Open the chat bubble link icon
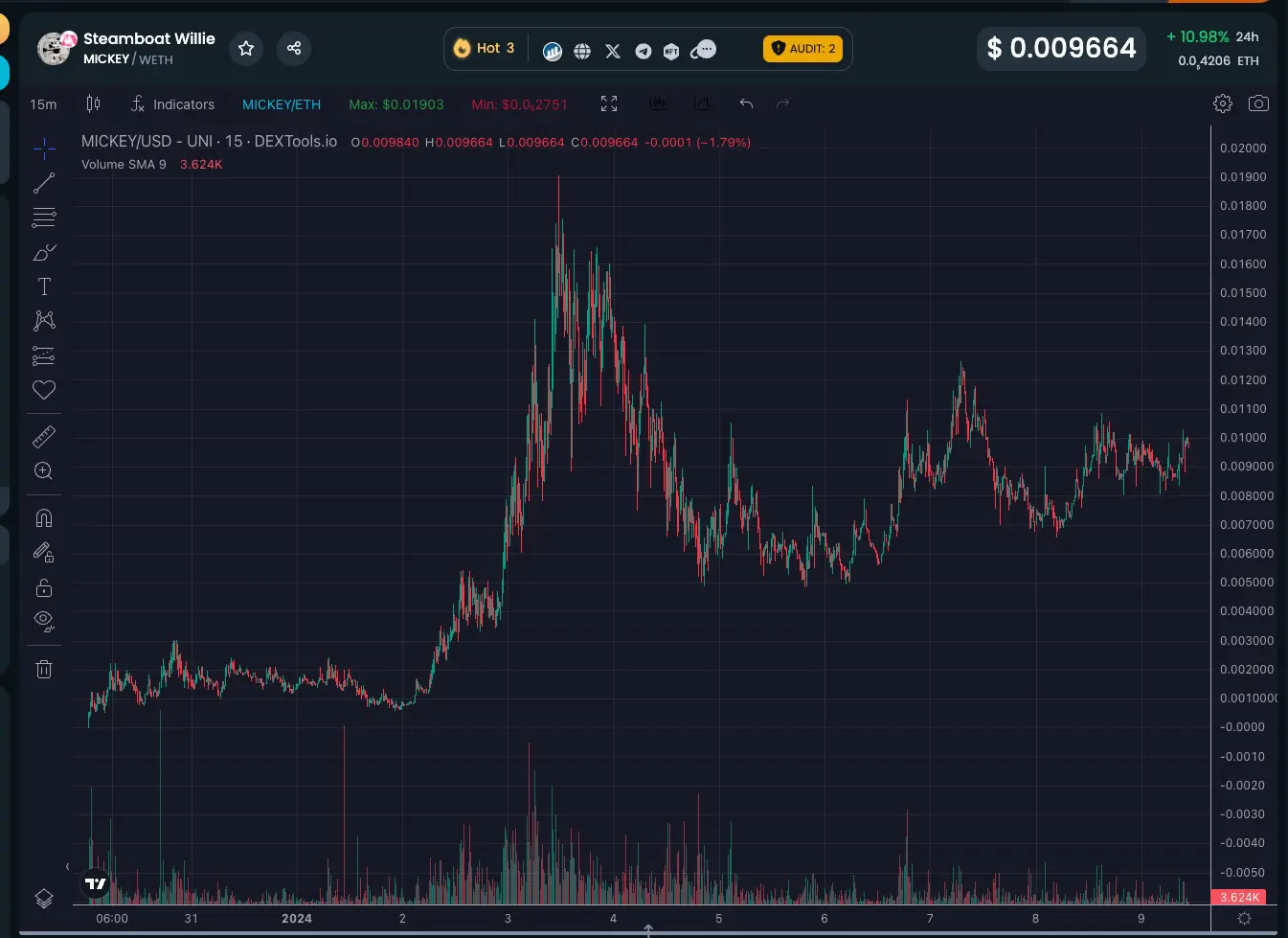This screenshot has width=1288, height=938. click(x=704, y=50)
